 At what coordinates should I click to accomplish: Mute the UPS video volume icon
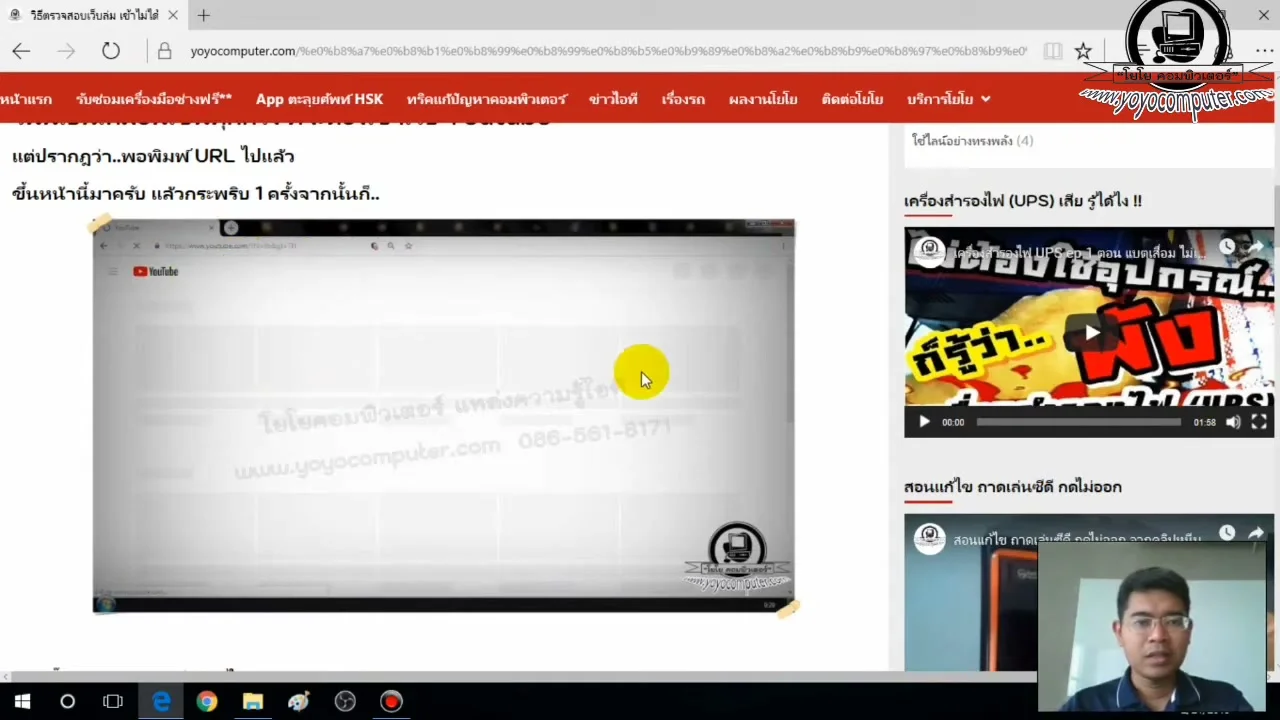click(1233, 422)
